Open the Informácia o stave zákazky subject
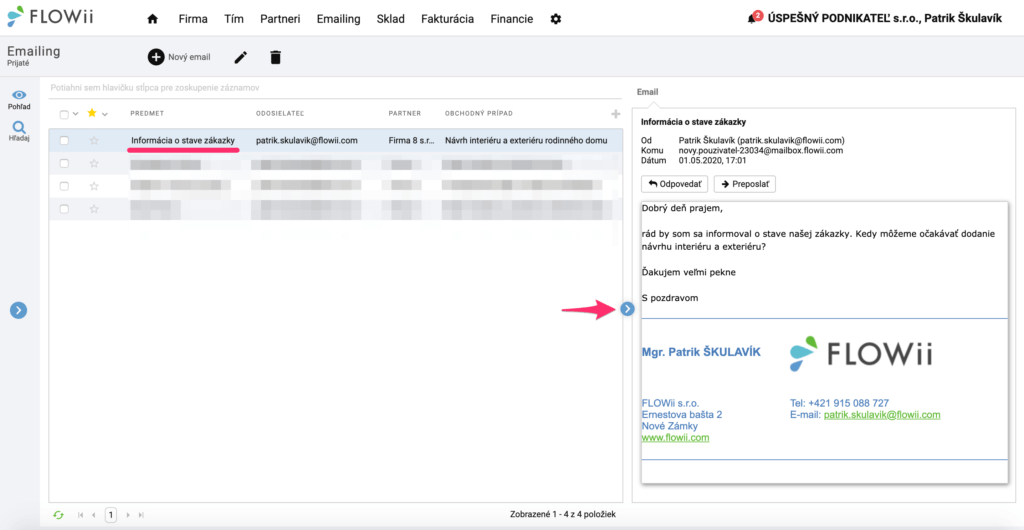Image resolution: width=1024 pixels, height=530 pixels. pyautogui.click(x=183, y=140)
